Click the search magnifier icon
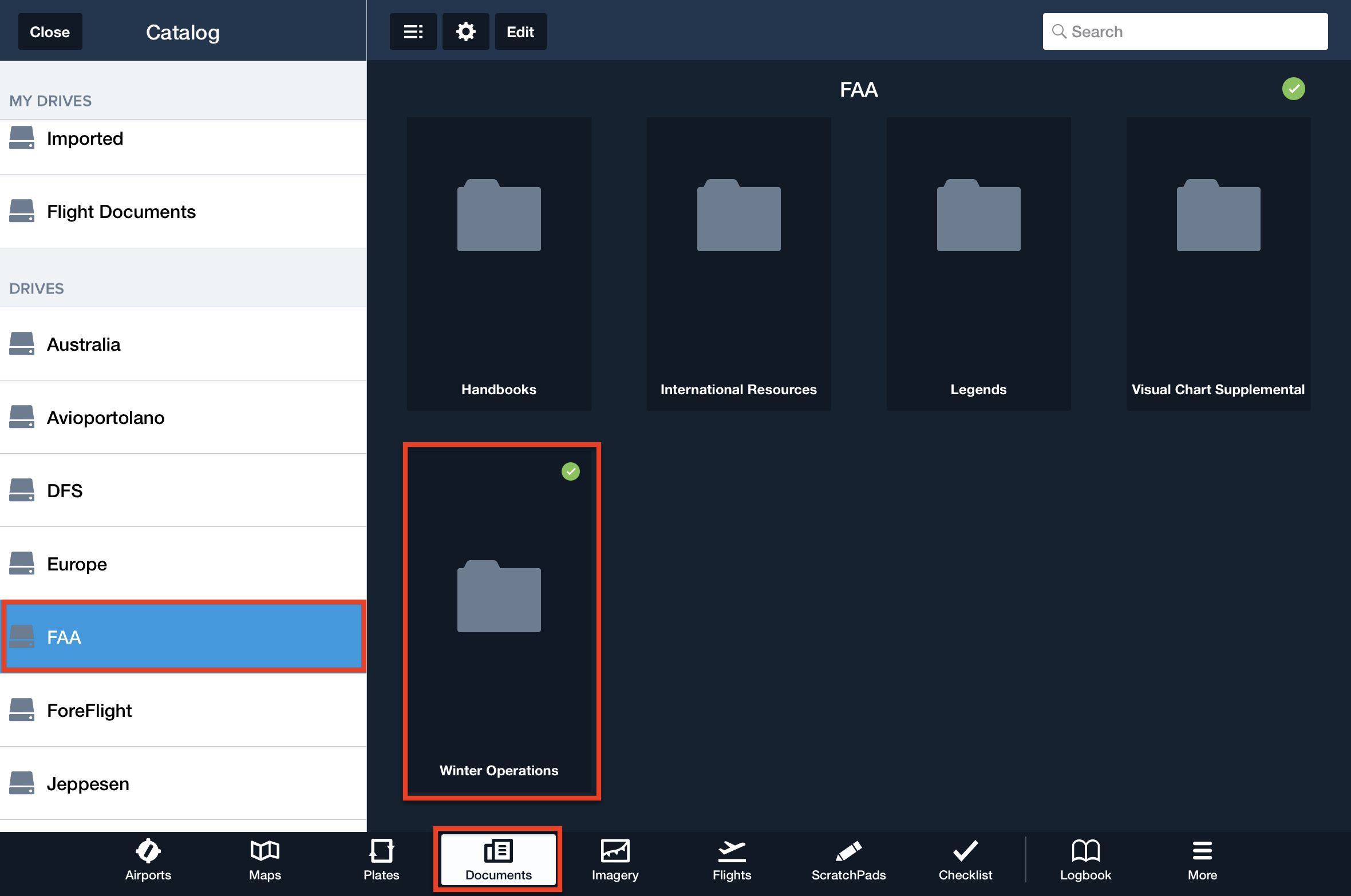 click(1059, 31)
